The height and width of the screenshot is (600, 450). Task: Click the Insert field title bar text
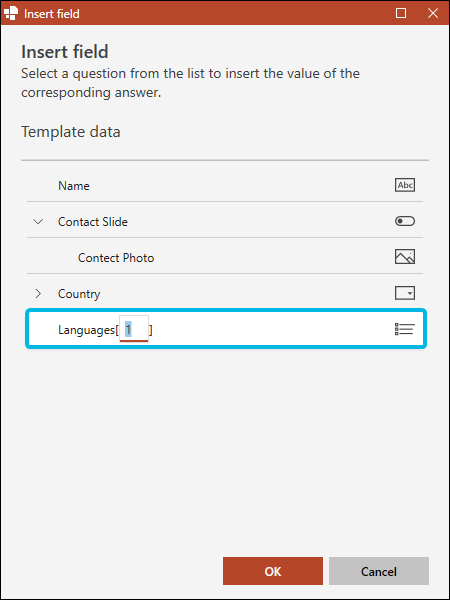click(x=52, y=14)
